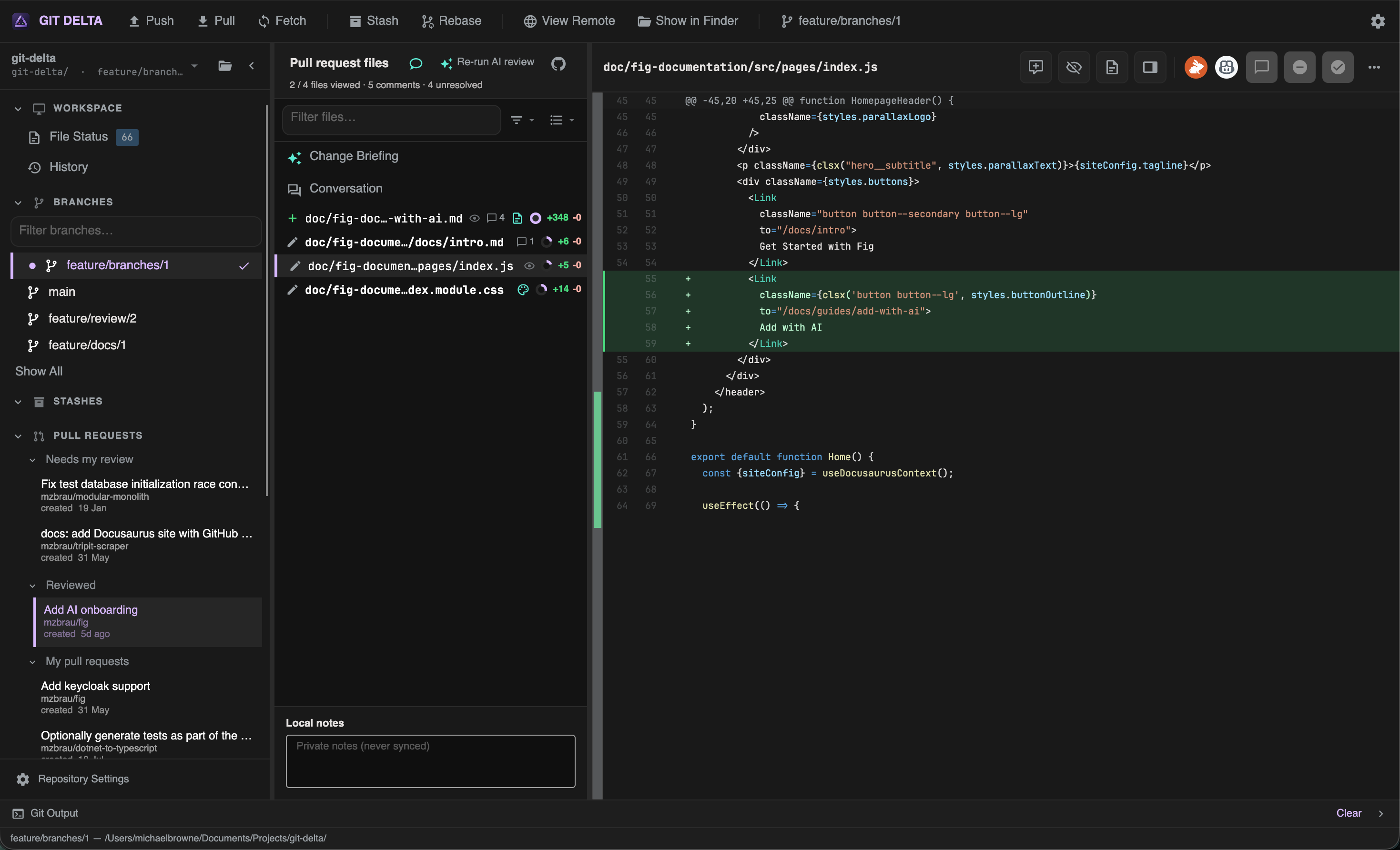Open the Change Briefing tab

point(430,156)
